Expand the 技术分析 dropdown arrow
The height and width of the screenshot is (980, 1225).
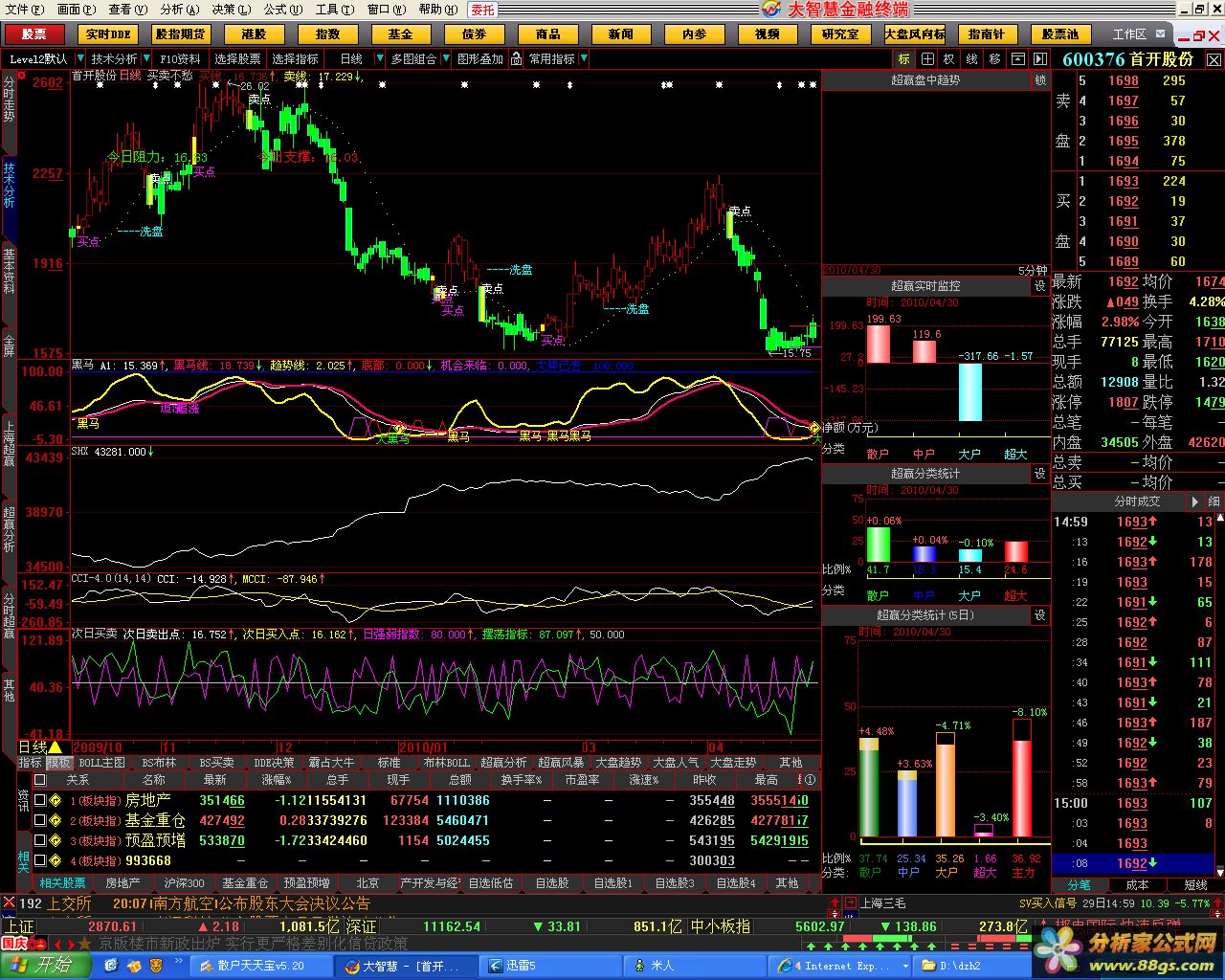pyautogui.click(x=145, y=59)
